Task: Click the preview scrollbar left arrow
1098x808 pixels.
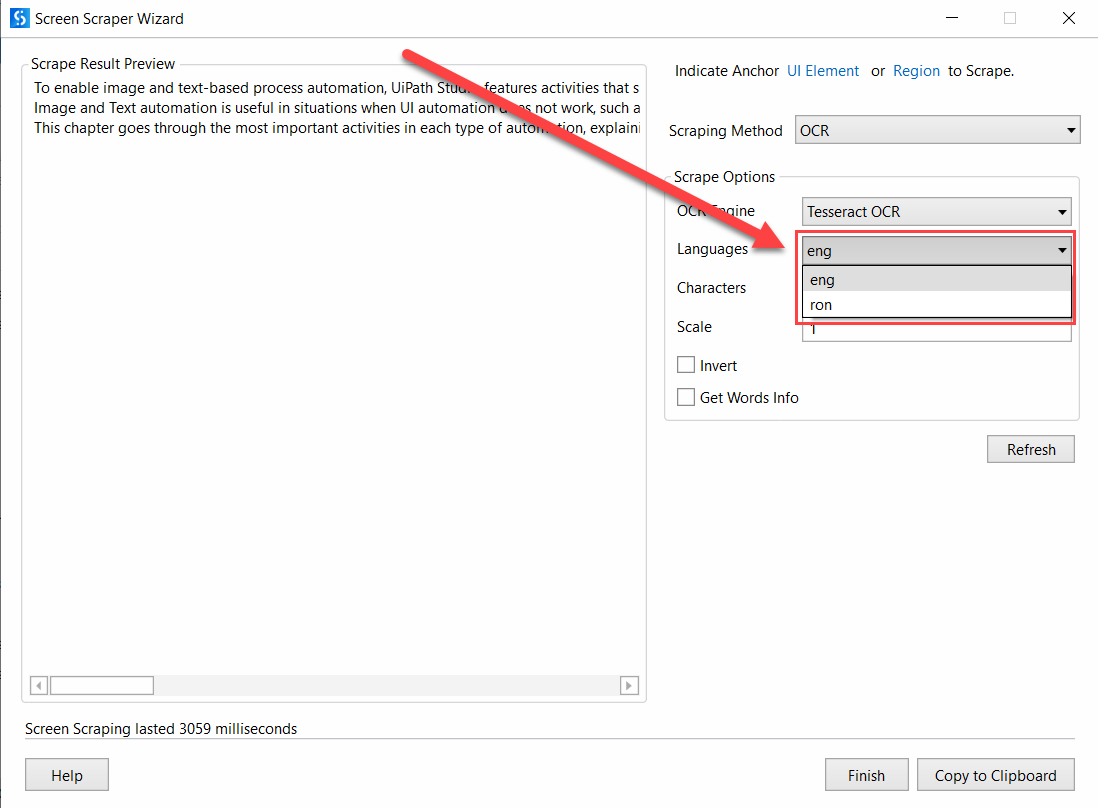Action: coord(39,685)
